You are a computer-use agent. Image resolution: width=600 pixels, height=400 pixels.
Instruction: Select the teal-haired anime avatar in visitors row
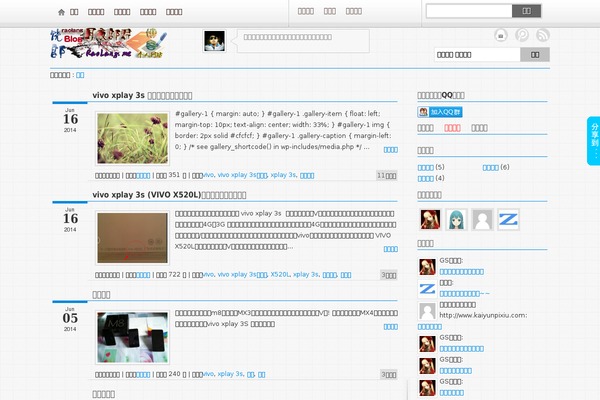point(456,220)
